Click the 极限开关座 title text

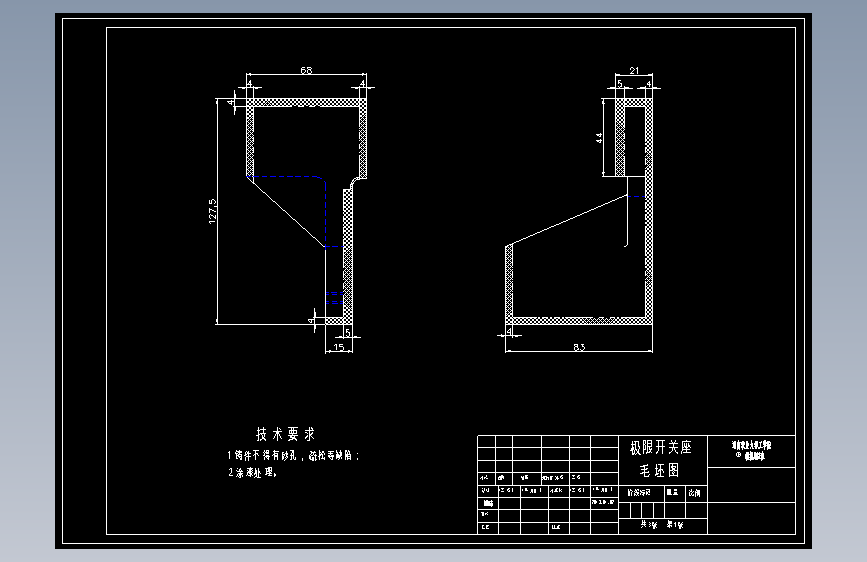(x=661, y=447)
